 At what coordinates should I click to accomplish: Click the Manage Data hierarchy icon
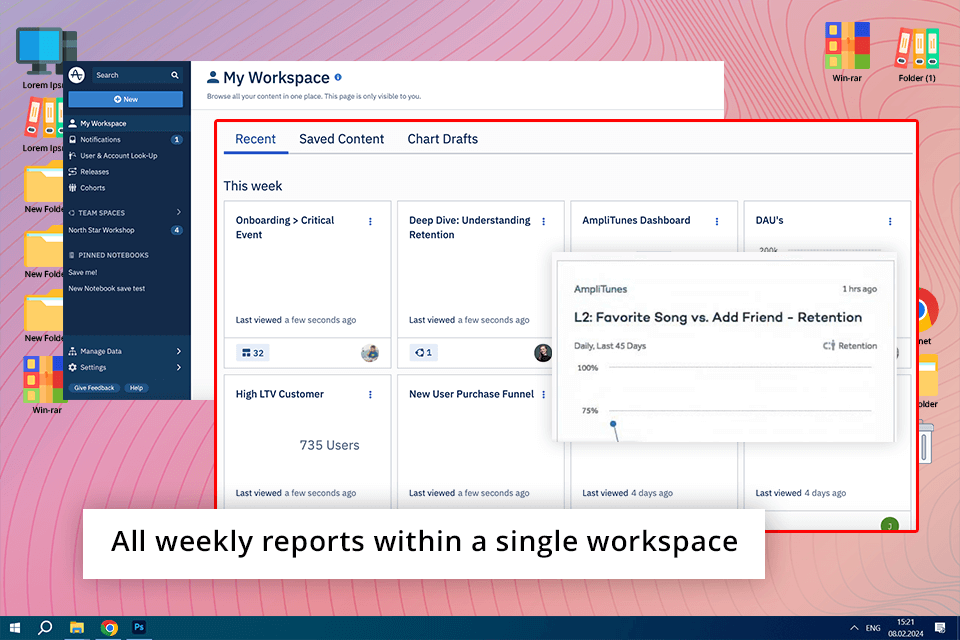[x=72, y=352]
